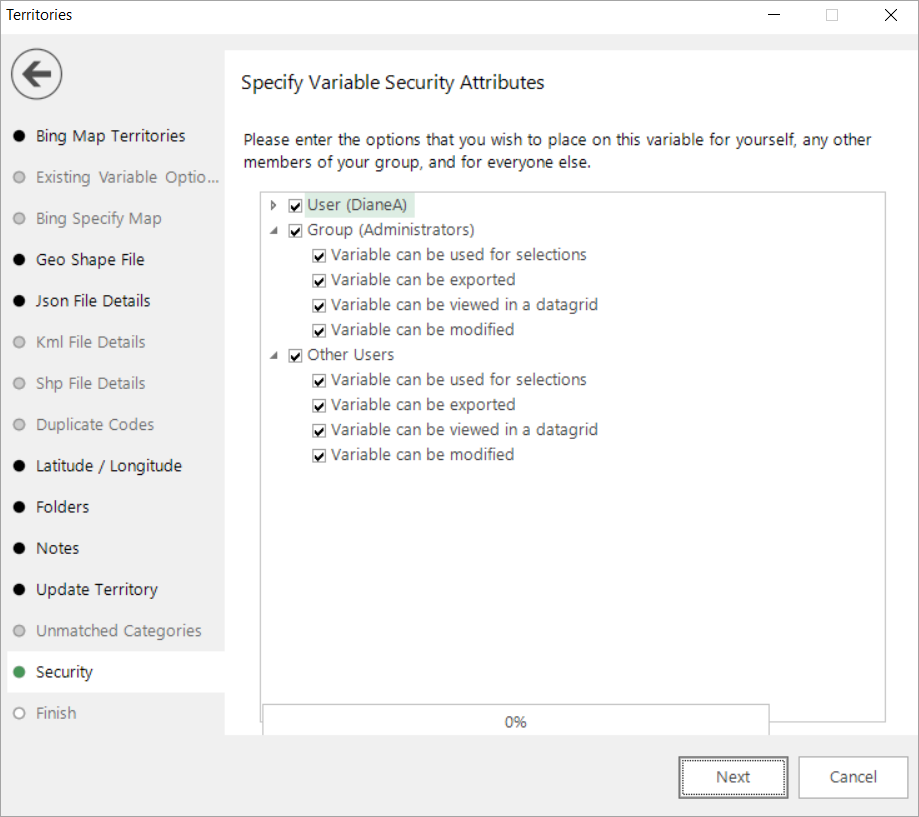Click the Specify Variable Security Attributes heading
Screen dimensions: 919x817
[393, 83]
